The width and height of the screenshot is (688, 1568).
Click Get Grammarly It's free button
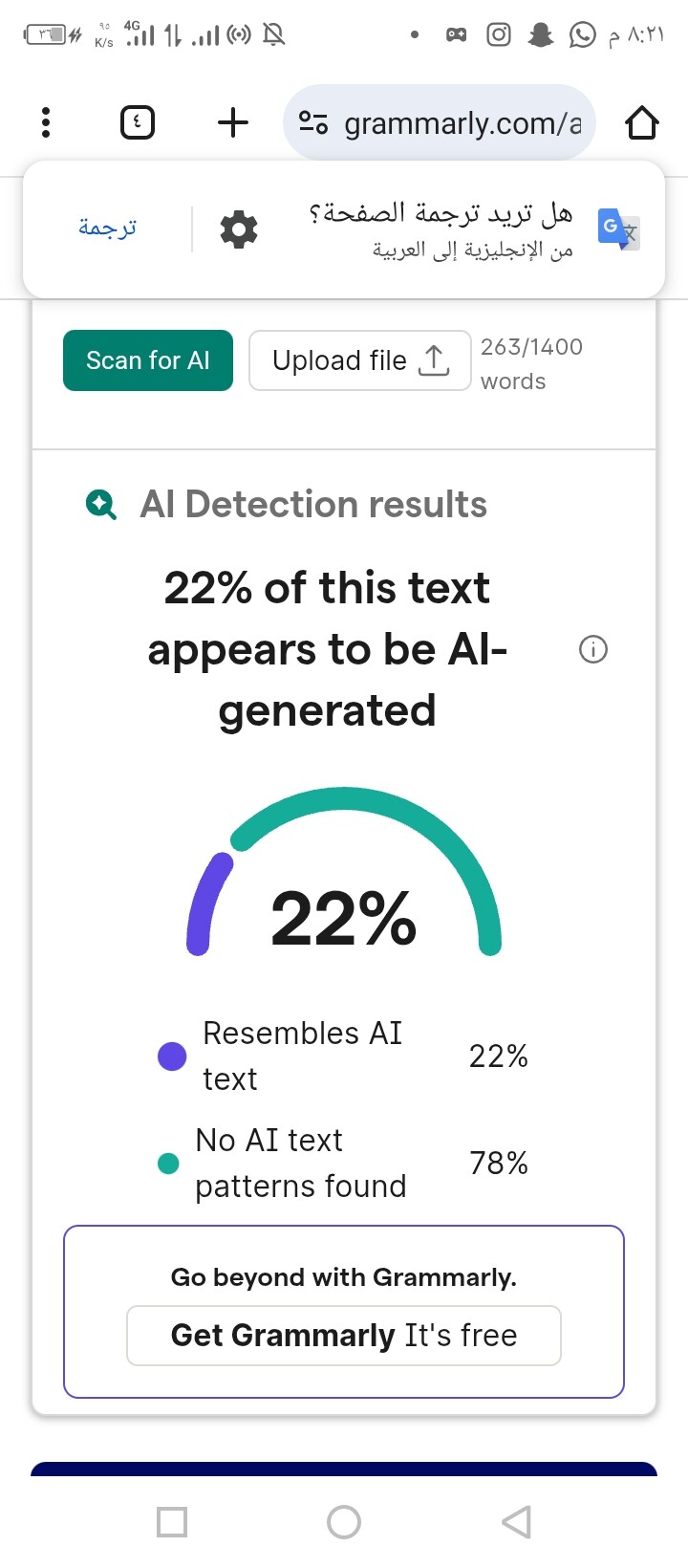[x=344, y=1335]
